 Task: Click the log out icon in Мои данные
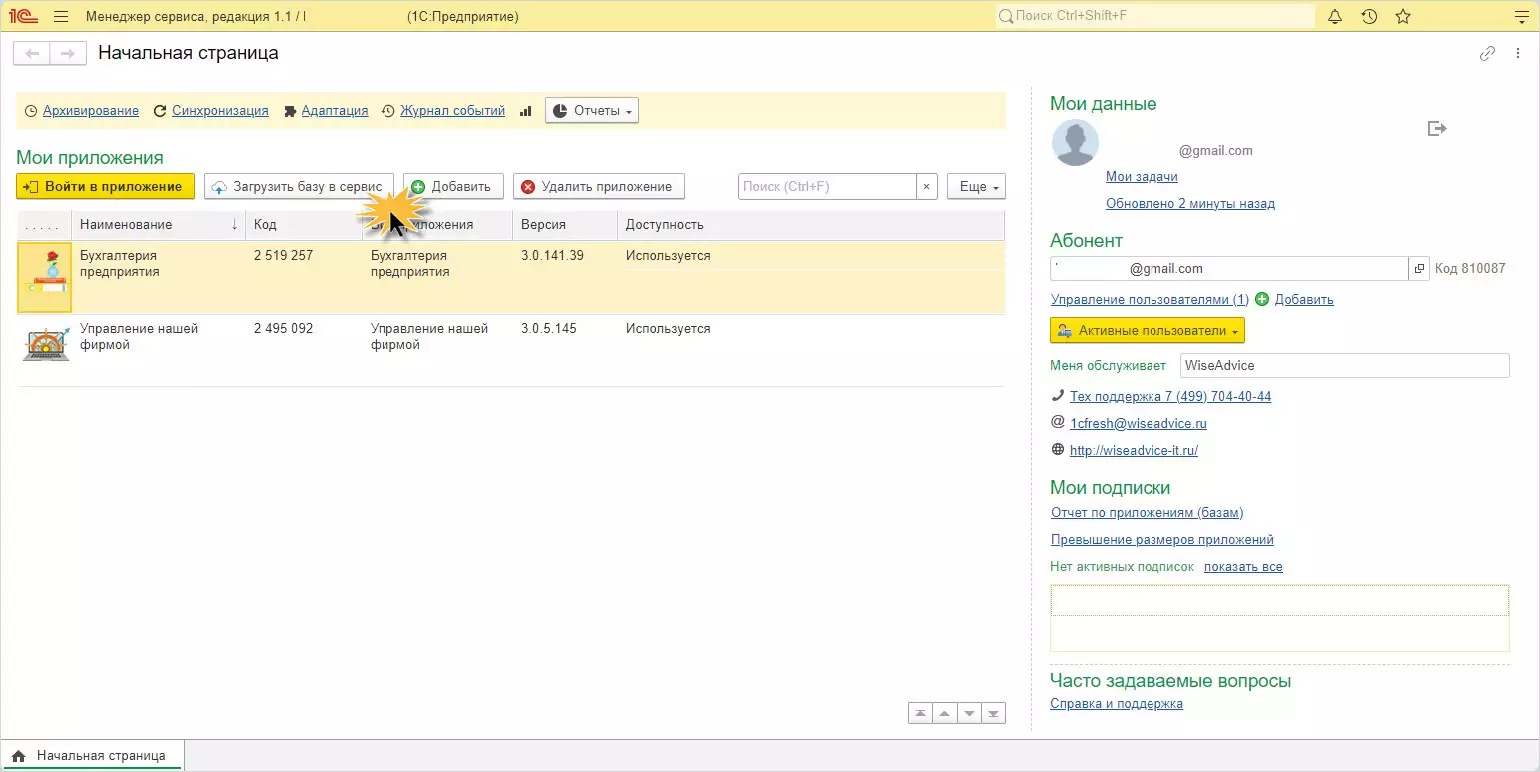(1437, 128)
